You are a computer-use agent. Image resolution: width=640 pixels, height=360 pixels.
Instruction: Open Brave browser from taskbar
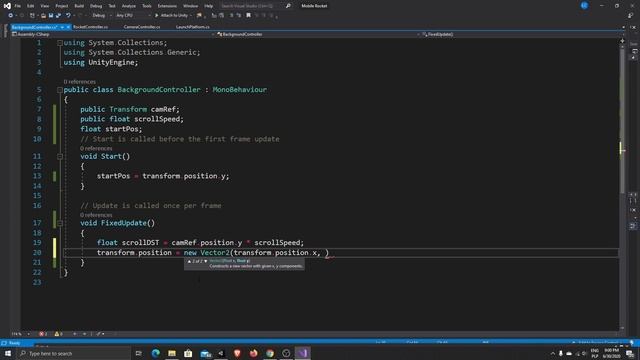(x=237, y=353)
